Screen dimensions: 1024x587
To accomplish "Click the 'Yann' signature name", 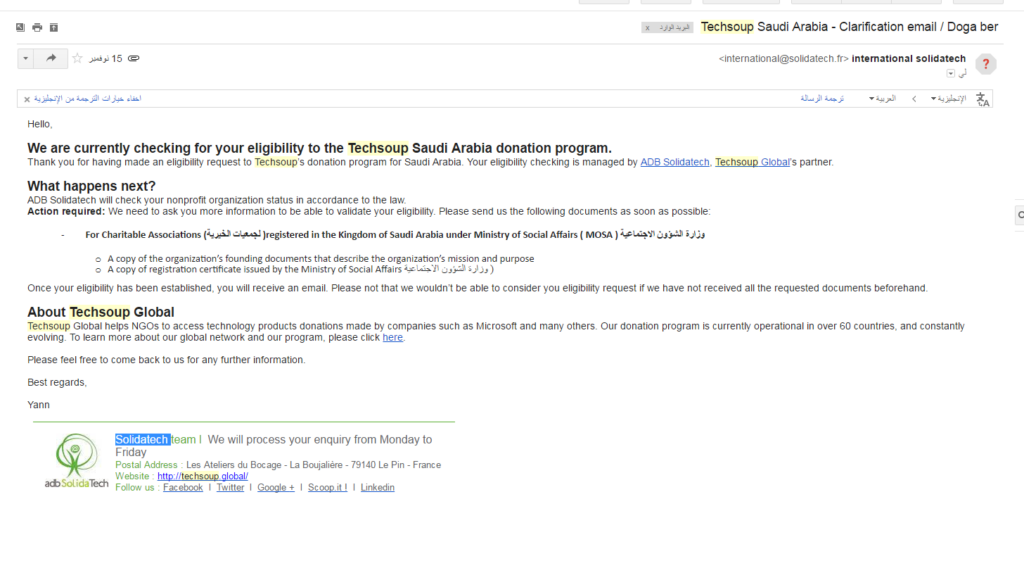I will (x=39, y=405).
